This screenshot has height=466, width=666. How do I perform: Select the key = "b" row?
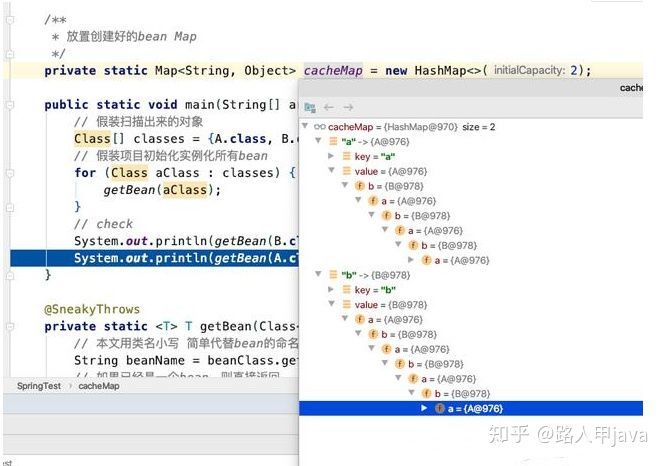tap(471, 290)
